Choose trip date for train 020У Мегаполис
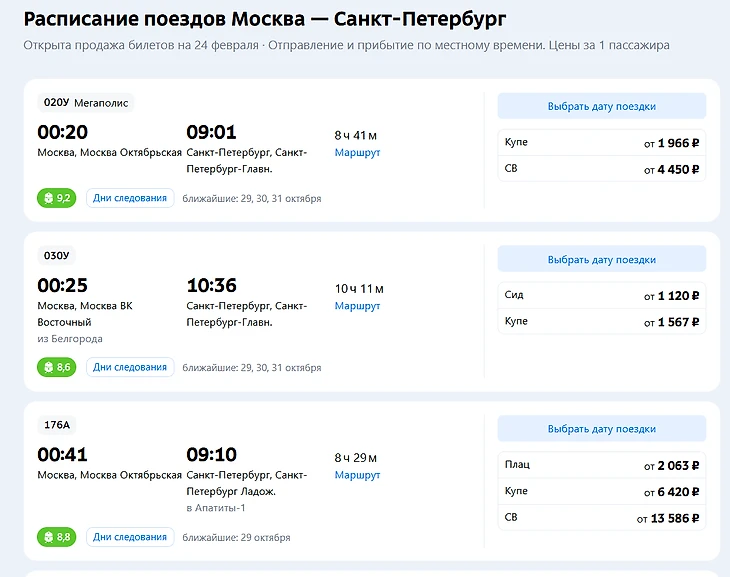This screenshot has height=577, width=730. coord(602,106)
